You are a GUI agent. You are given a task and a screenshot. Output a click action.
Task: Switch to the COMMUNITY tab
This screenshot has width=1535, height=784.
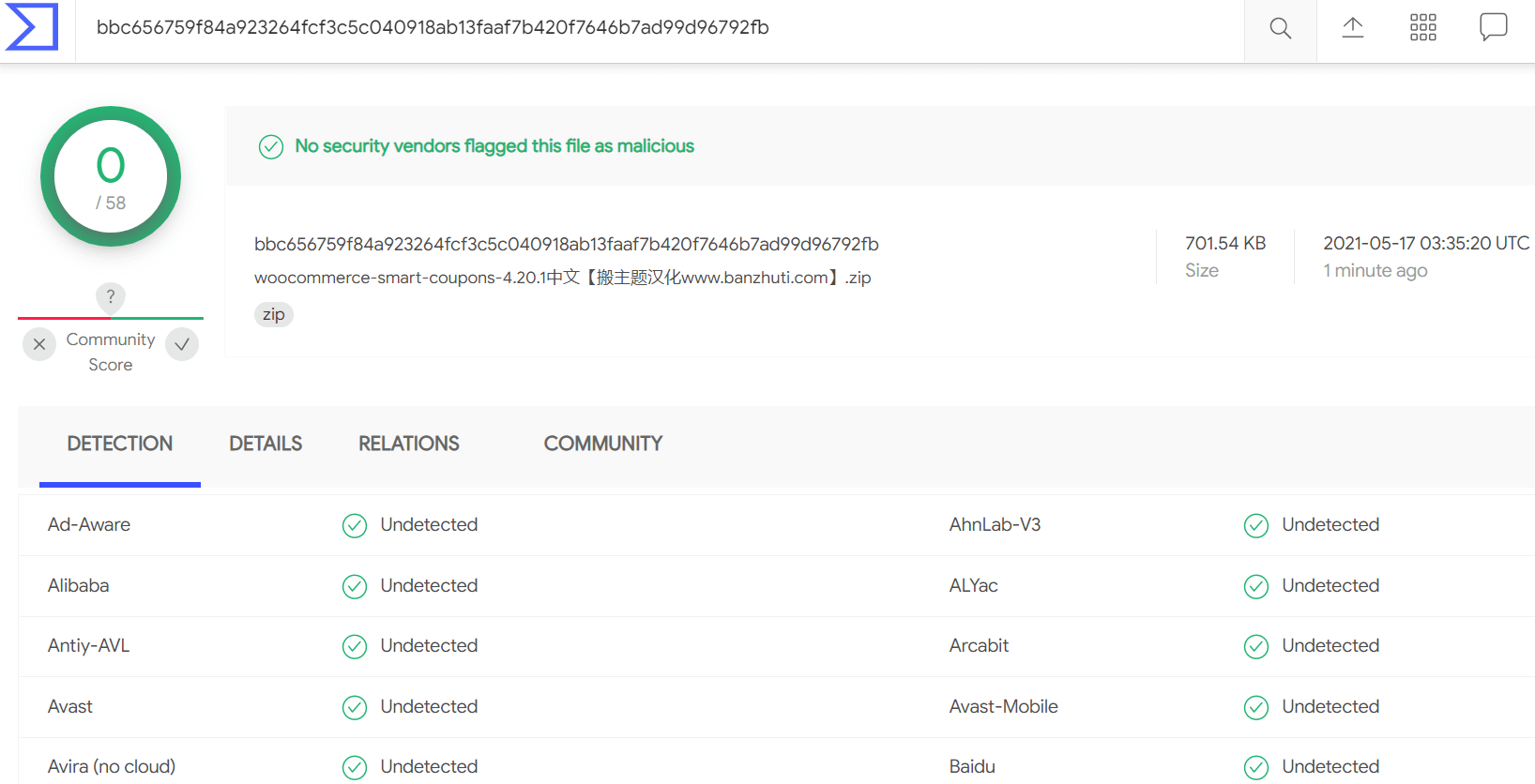coord(603,444)
